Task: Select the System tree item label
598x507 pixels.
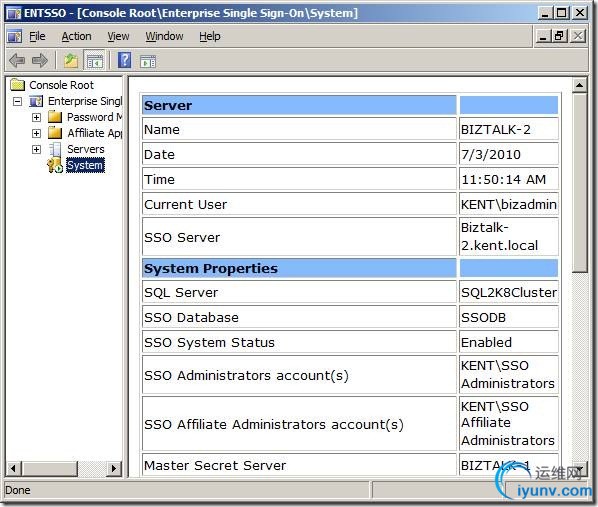Action: point(85,165)
